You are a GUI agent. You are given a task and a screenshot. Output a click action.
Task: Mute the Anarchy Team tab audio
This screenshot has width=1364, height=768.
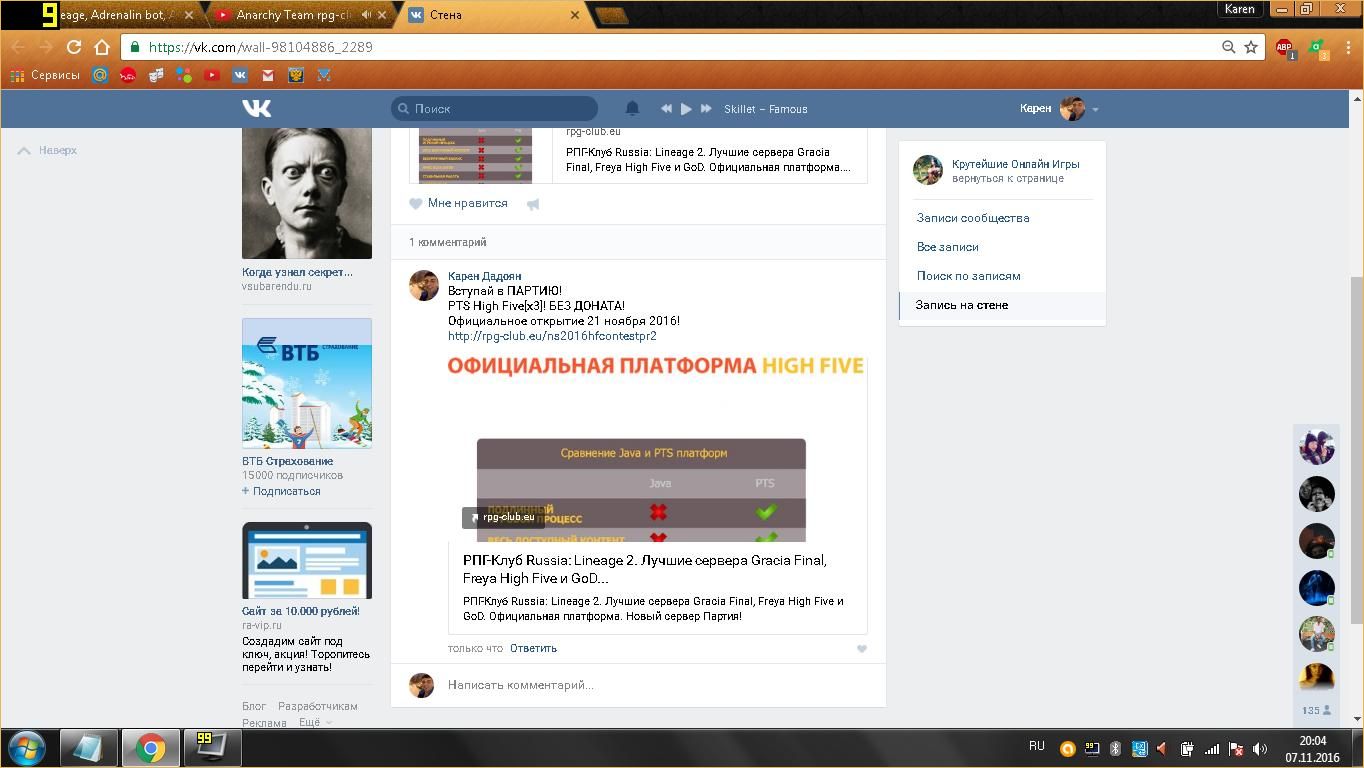[366, 15]
